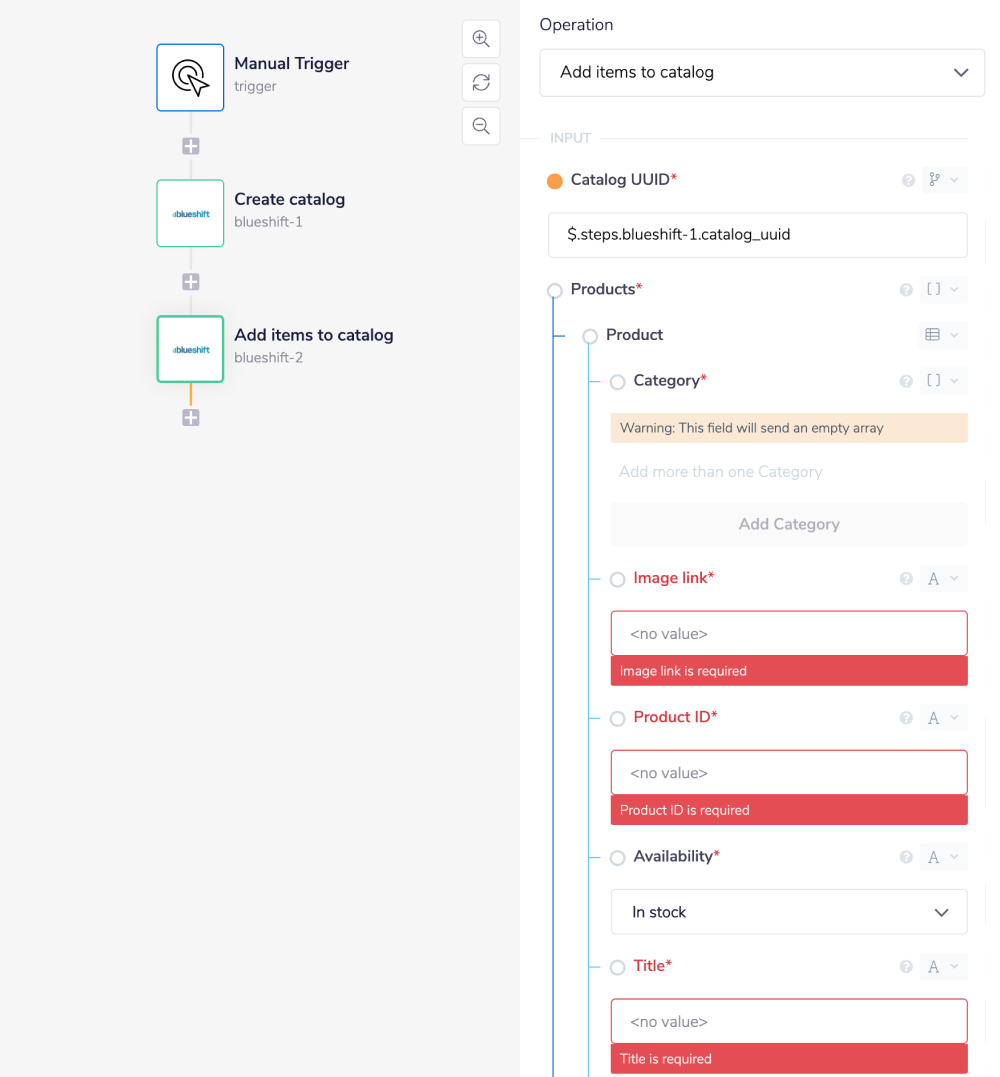The width and height of the screenshot is (1000, 1077).
Task: Select the Create catalog blueshift step
Action: point(190,213)
